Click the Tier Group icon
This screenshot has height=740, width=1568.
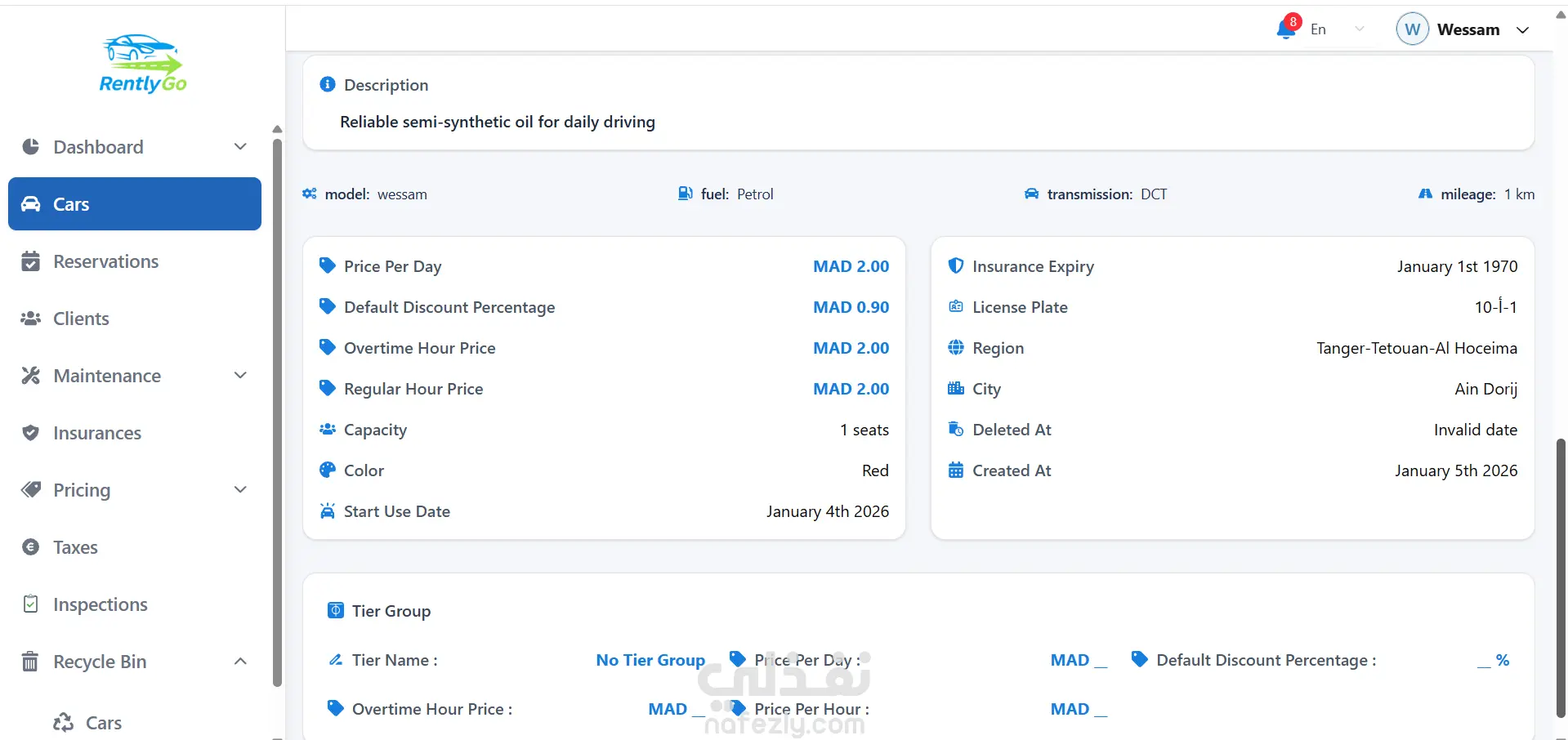(335, 611)
